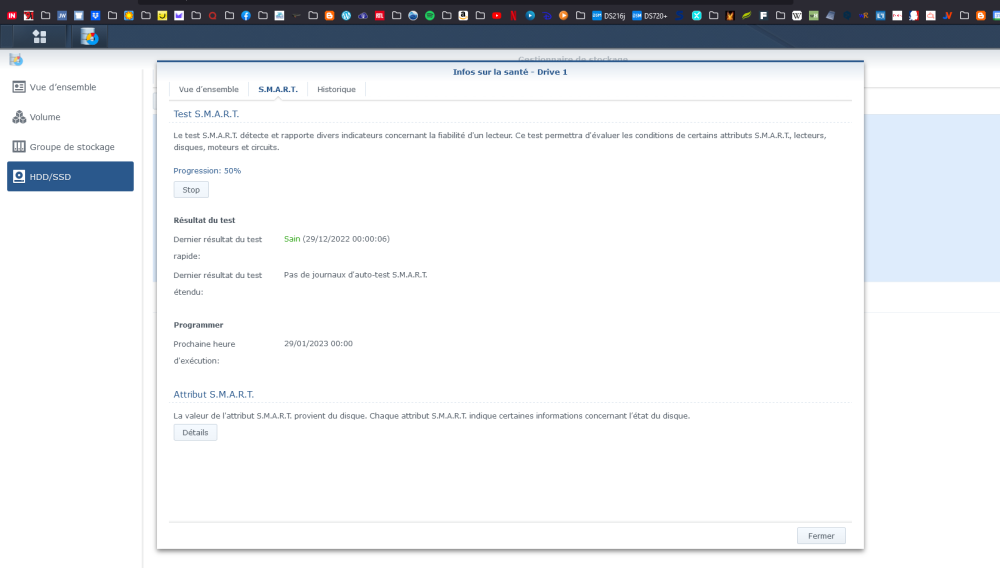The width and height of the screenshot is (1000, 568).
Task: Click the Storage Manager taskbar icon
Action: point(89,37)
